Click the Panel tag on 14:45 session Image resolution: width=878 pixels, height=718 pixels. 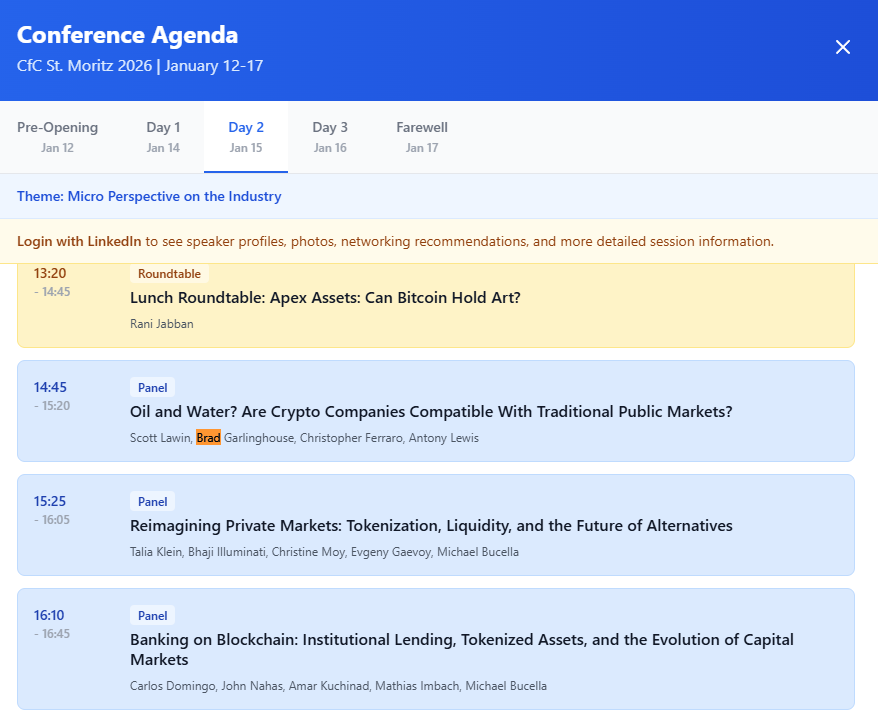pos(152,388)
